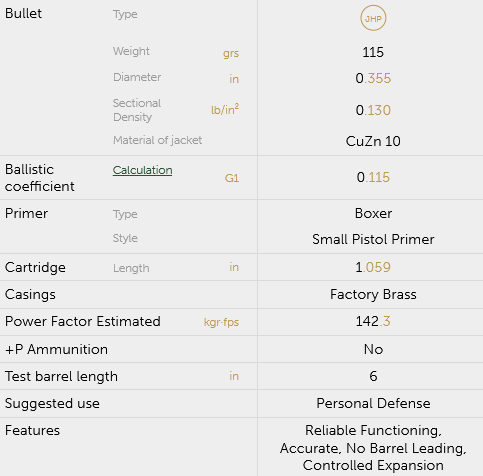The width and height of the screenshot is (483, 476).
Task: Select the test barrel length value 6
Action: (373, 376)
